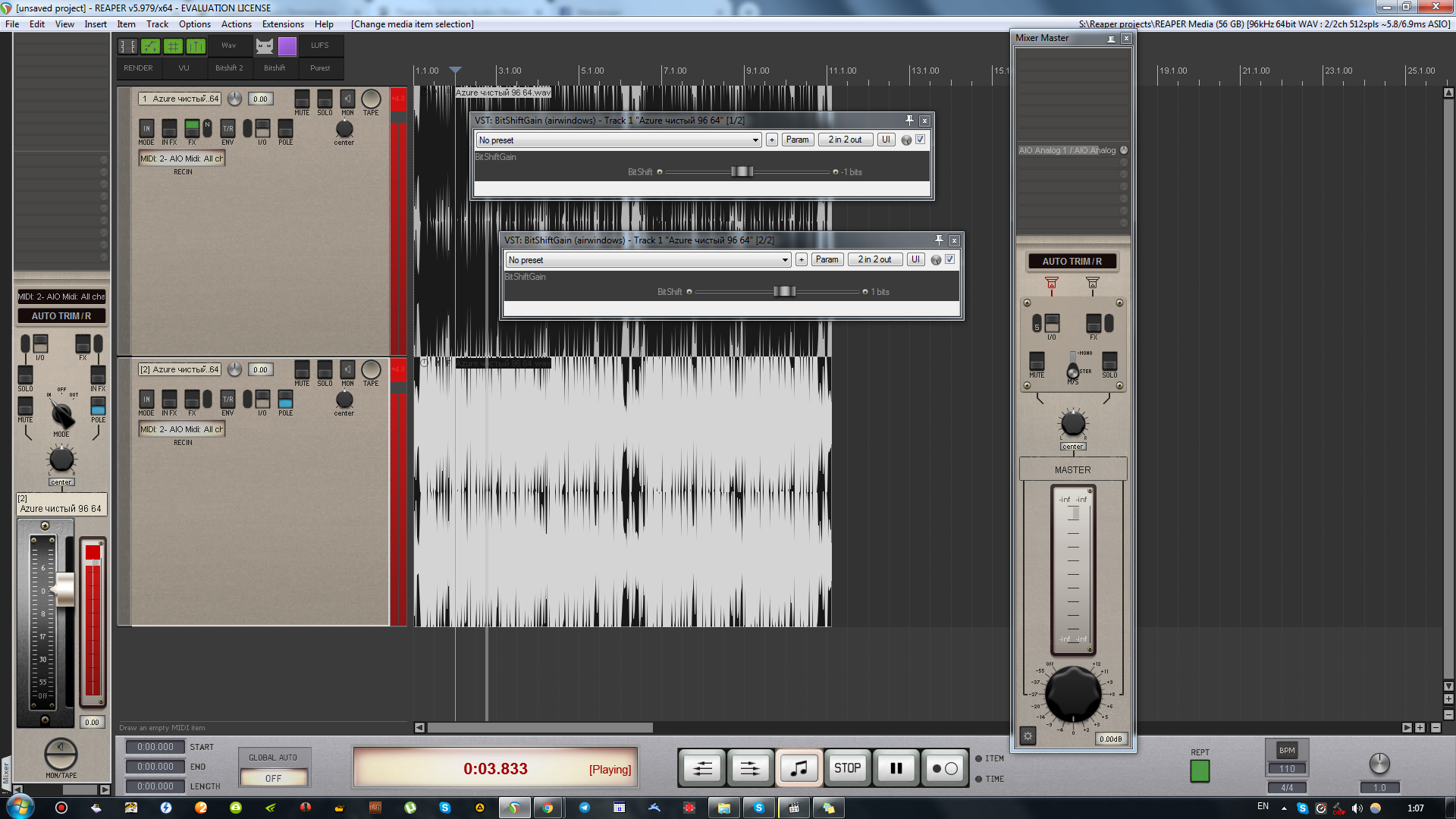This screenshot has height=819, width=1456.
Task: Toggle the green grid toolbar icon
Action: (x=174, y=46)
